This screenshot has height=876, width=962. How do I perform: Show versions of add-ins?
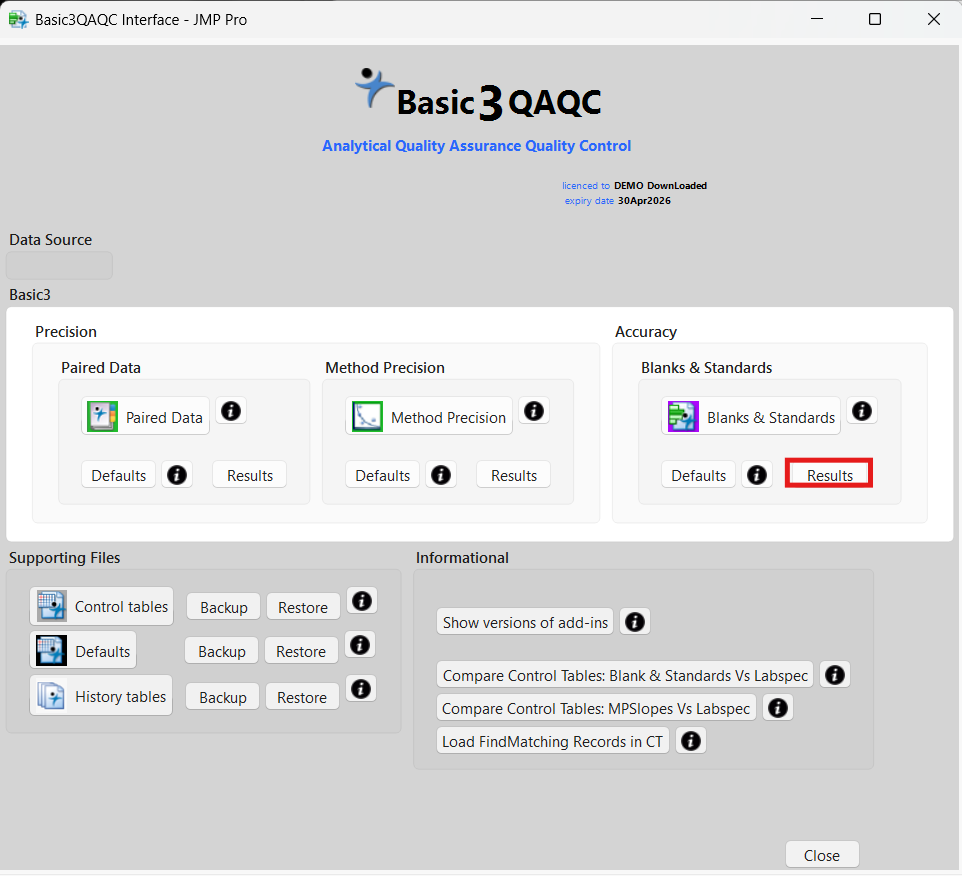pos(524,621)
